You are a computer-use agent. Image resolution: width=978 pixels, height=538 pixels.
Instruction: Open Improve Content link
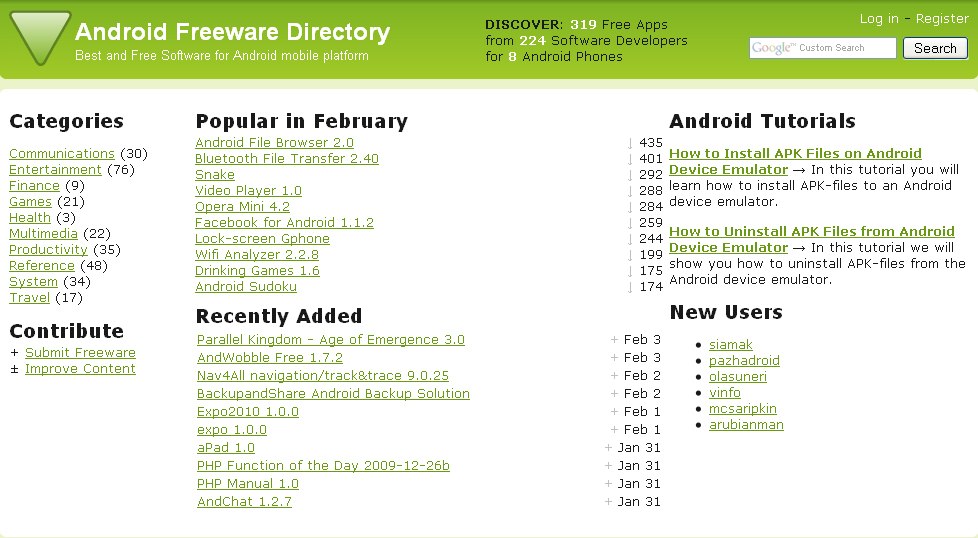pyautogui.click(x=80, y=368)
